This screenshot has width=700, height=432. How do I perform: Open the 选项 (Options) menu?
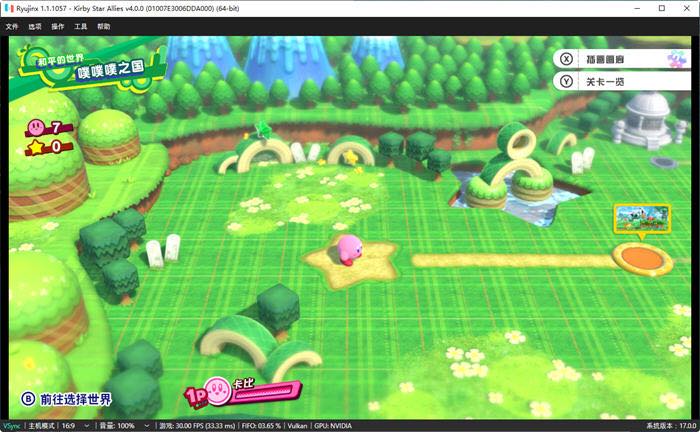(x=35, y=26)
